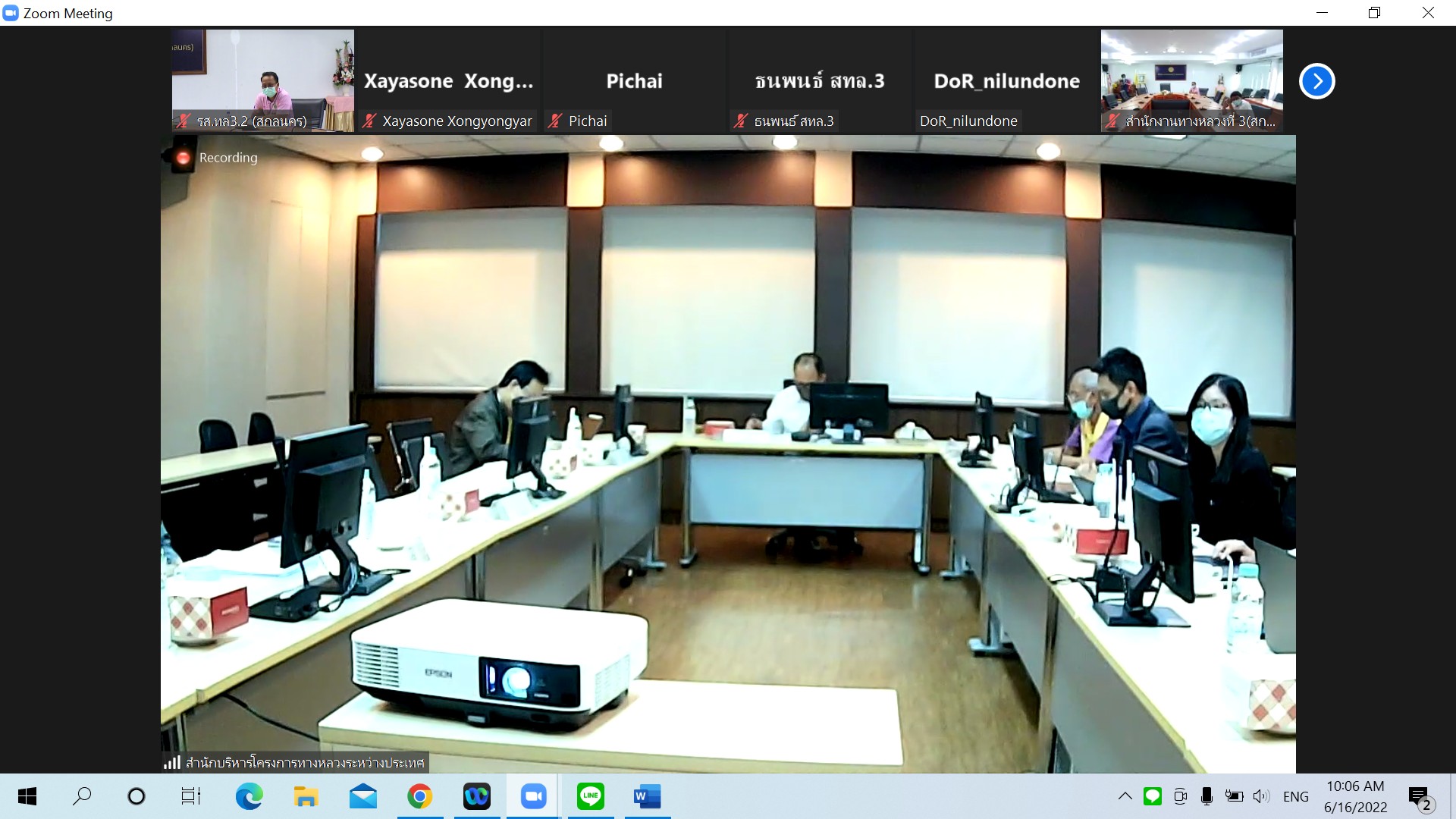The image size is (1456, 819).
Task: Select the รส.ทล3.2 video thumbnail
Action: coord(263,81)
